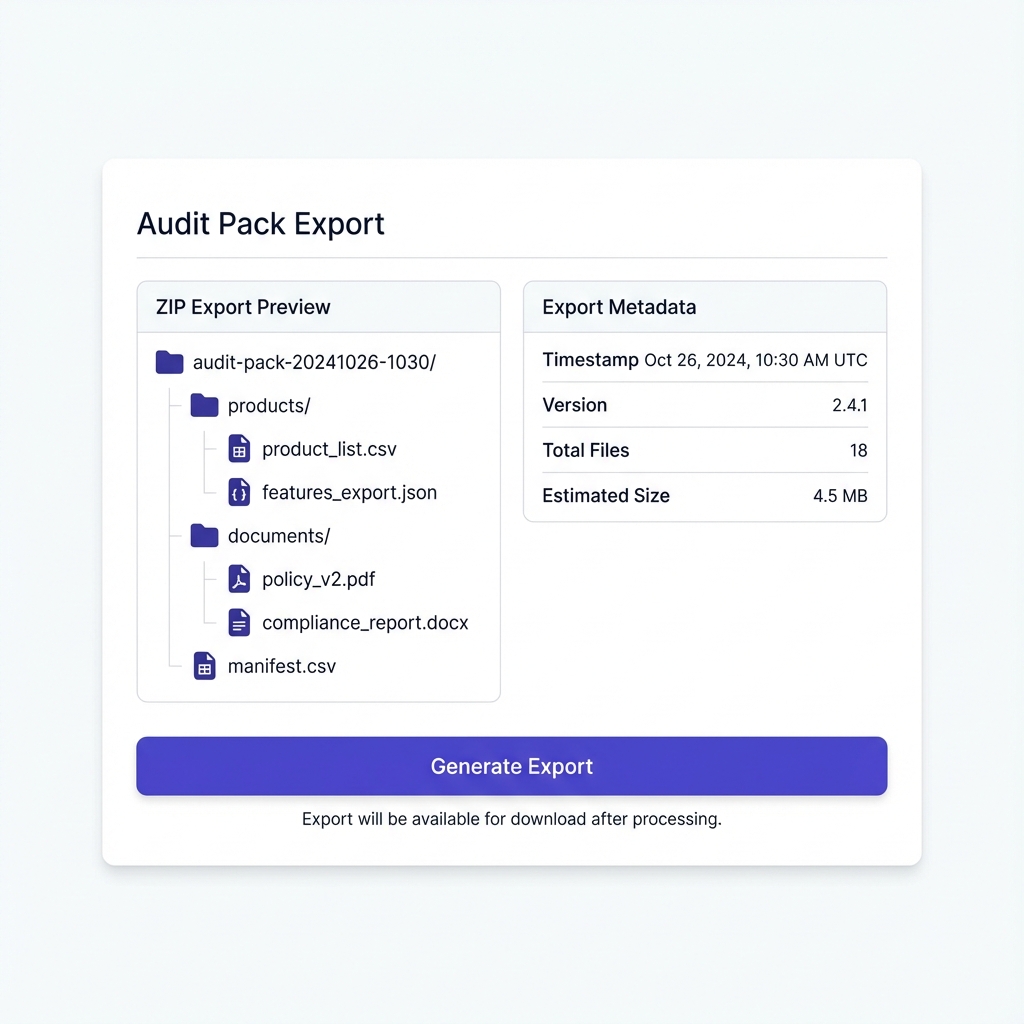The image size is (1024, 1024).
Task: Click the DOCX icon for compliance_report.docx
Action: 239,622
